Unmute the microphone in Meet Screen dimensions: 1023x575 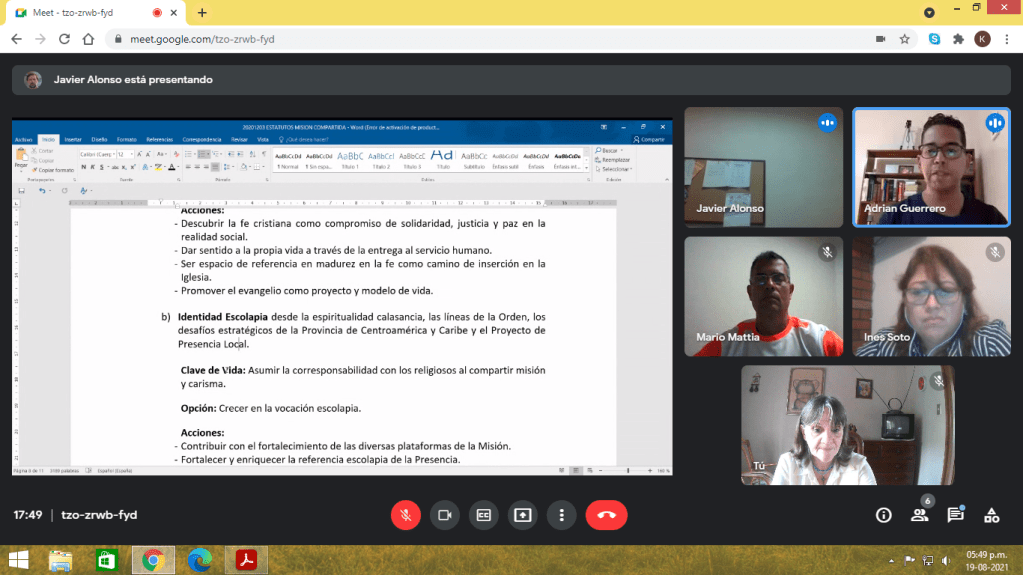point(405,515)
